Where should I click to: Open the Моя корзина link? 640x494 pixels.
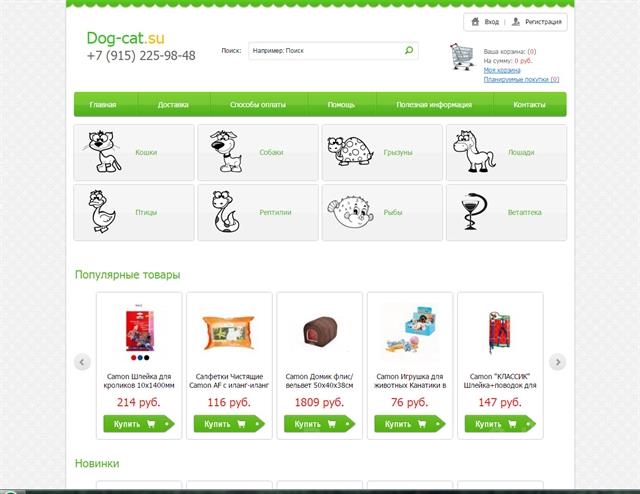pos(502,70)
